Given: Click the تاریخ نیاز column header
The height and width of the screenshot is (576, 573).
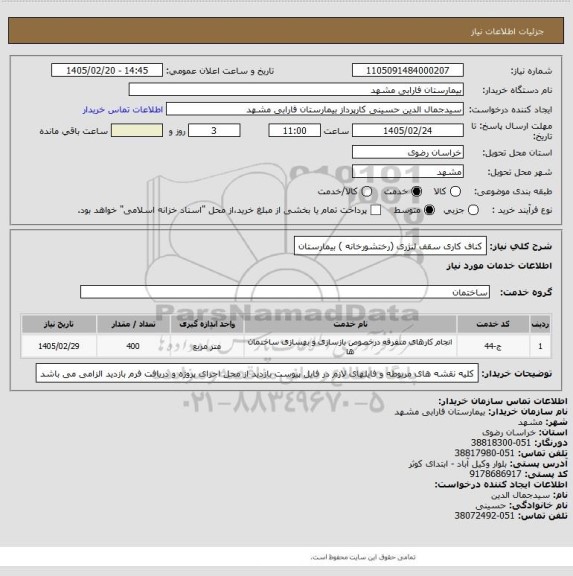Looking at the screenshot, I should [59, 324].
